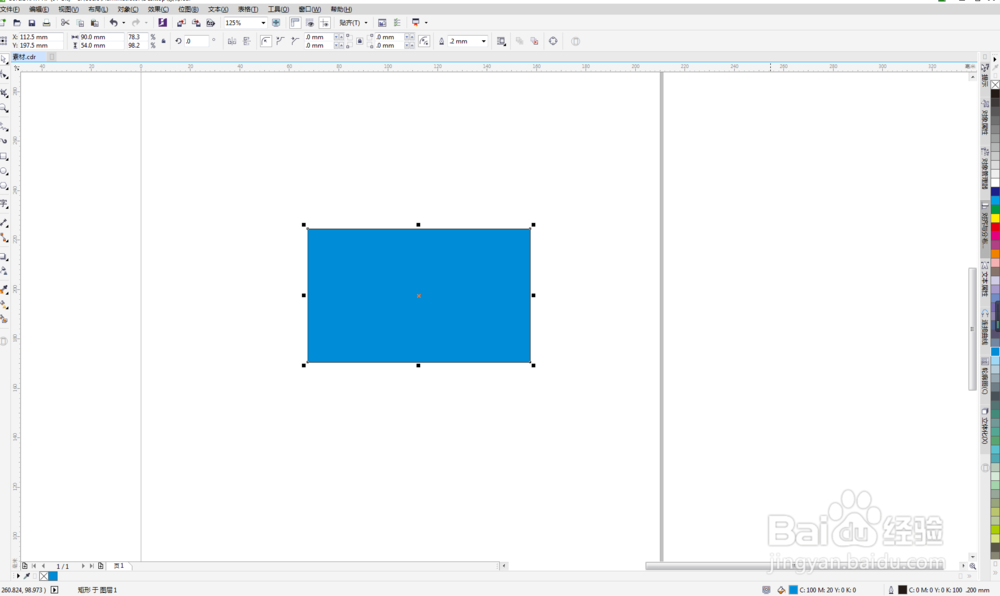The width and height of the screenshot is (1000, 596).
Task: Click the Export icon
Action: coord(196,23)
